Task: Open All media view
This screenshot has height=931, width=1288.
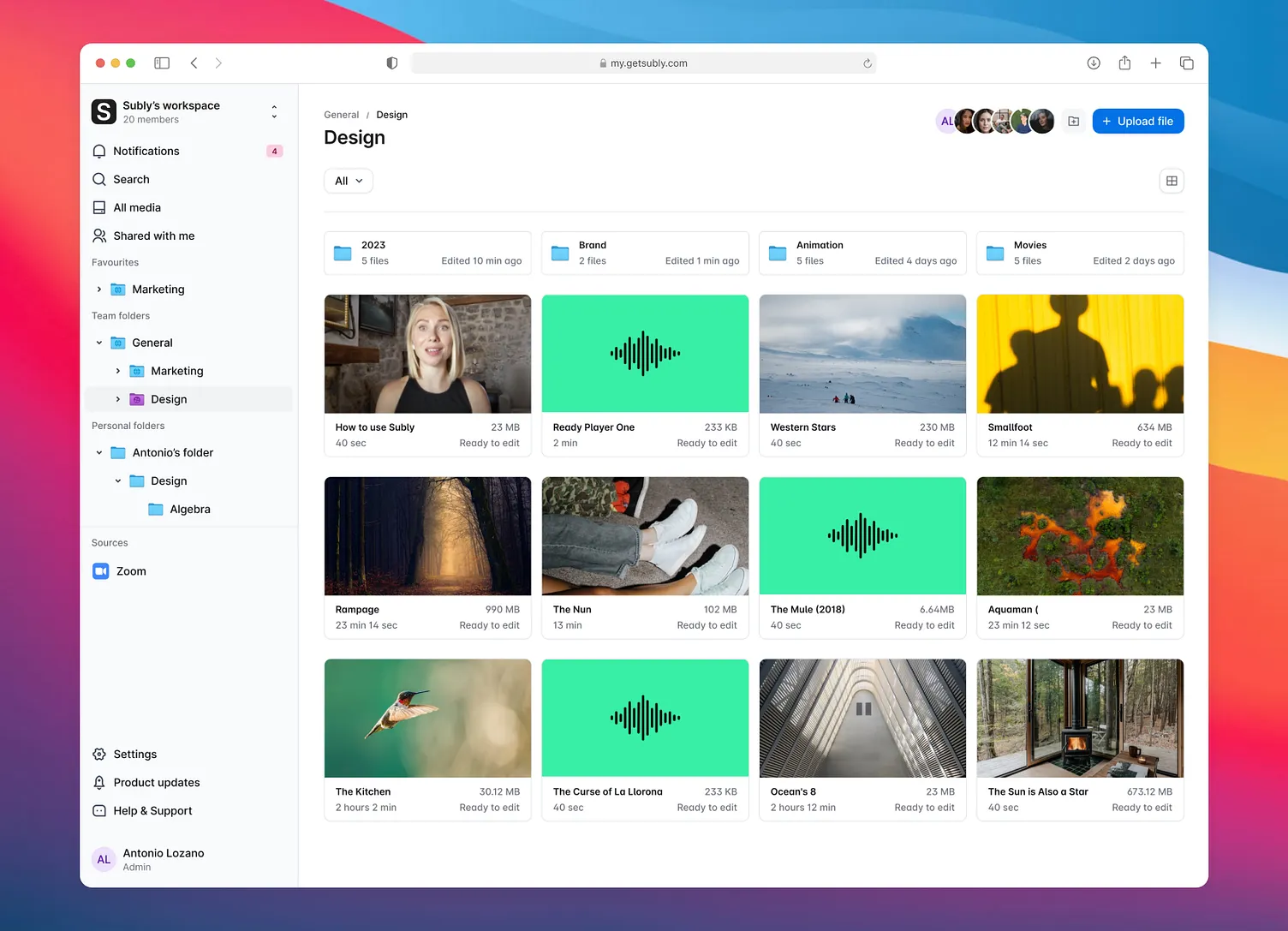Action: coord(136,207)
